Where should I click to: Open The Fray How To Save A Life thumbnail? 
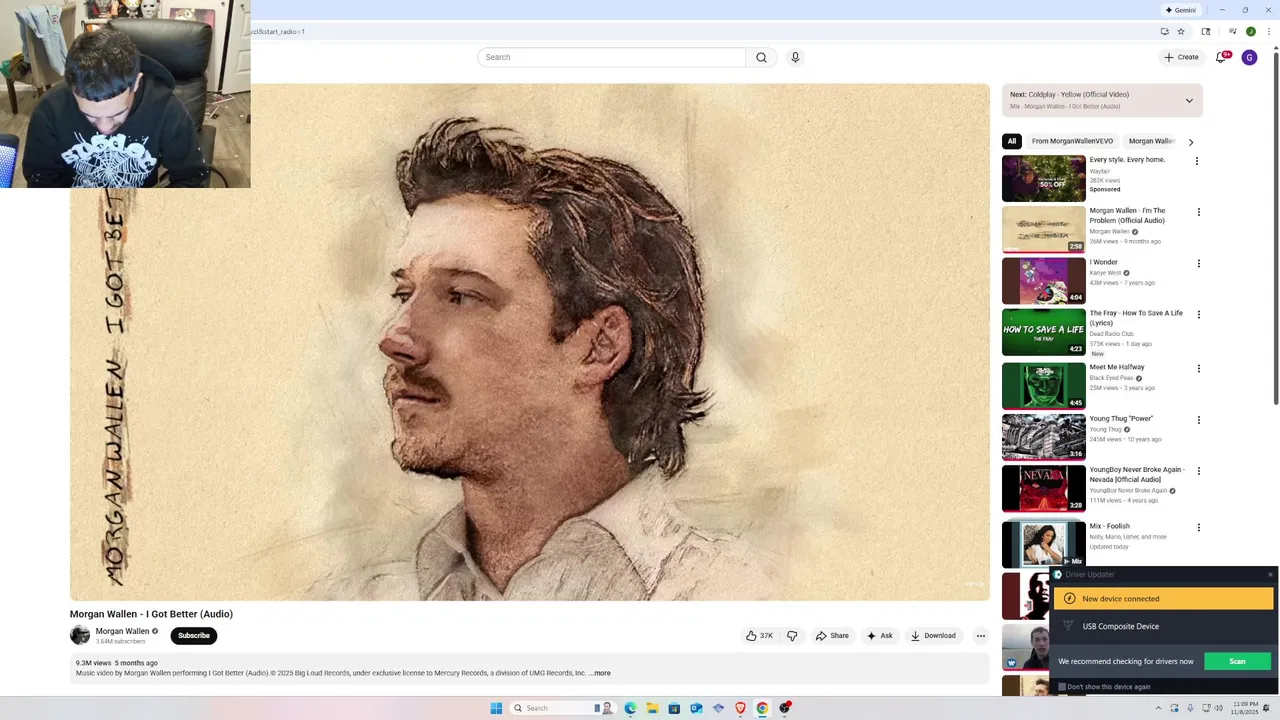[x=1044, y=332]
